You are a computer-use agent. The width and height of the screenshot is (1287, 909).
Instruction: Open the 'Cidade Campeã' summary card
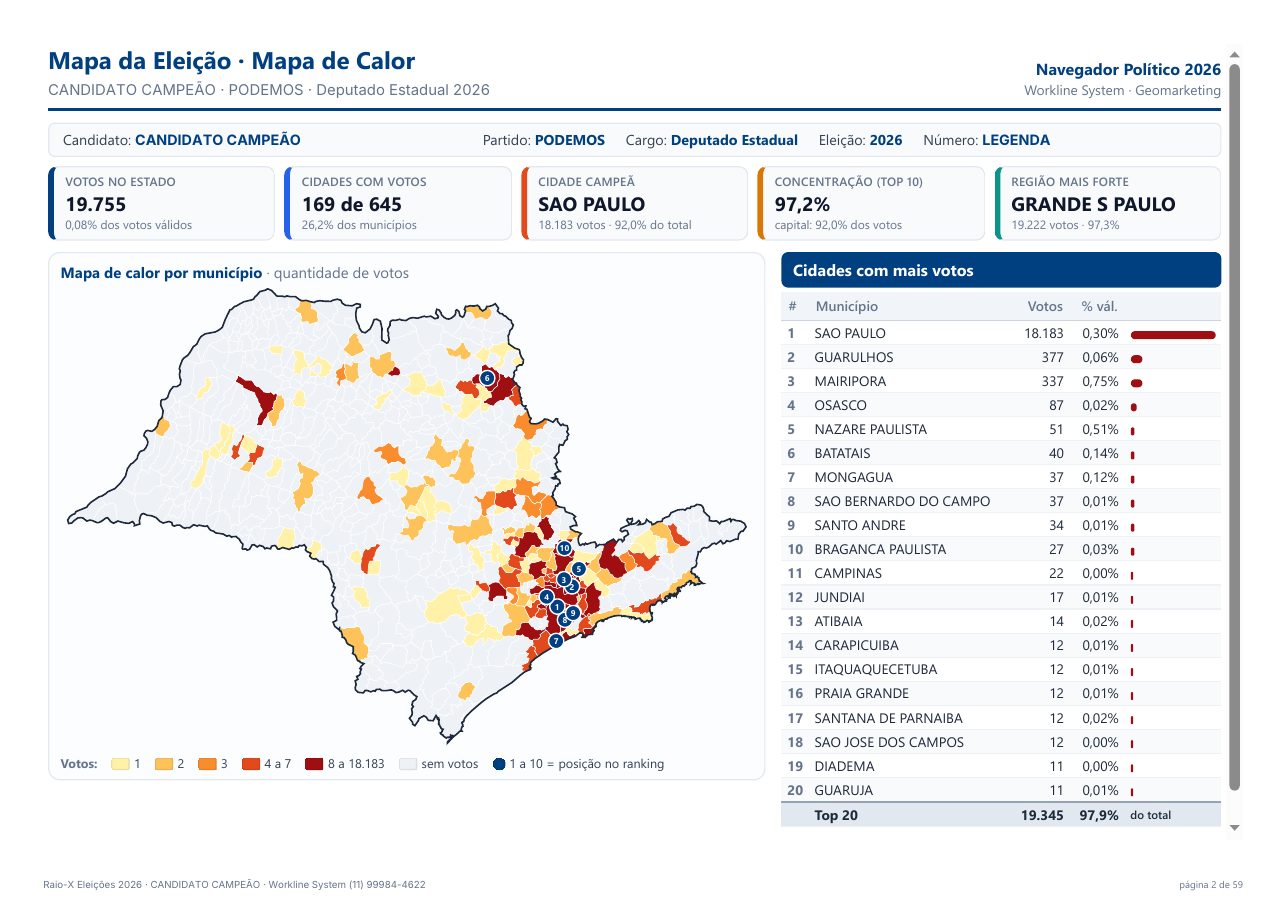pos(634,203)
